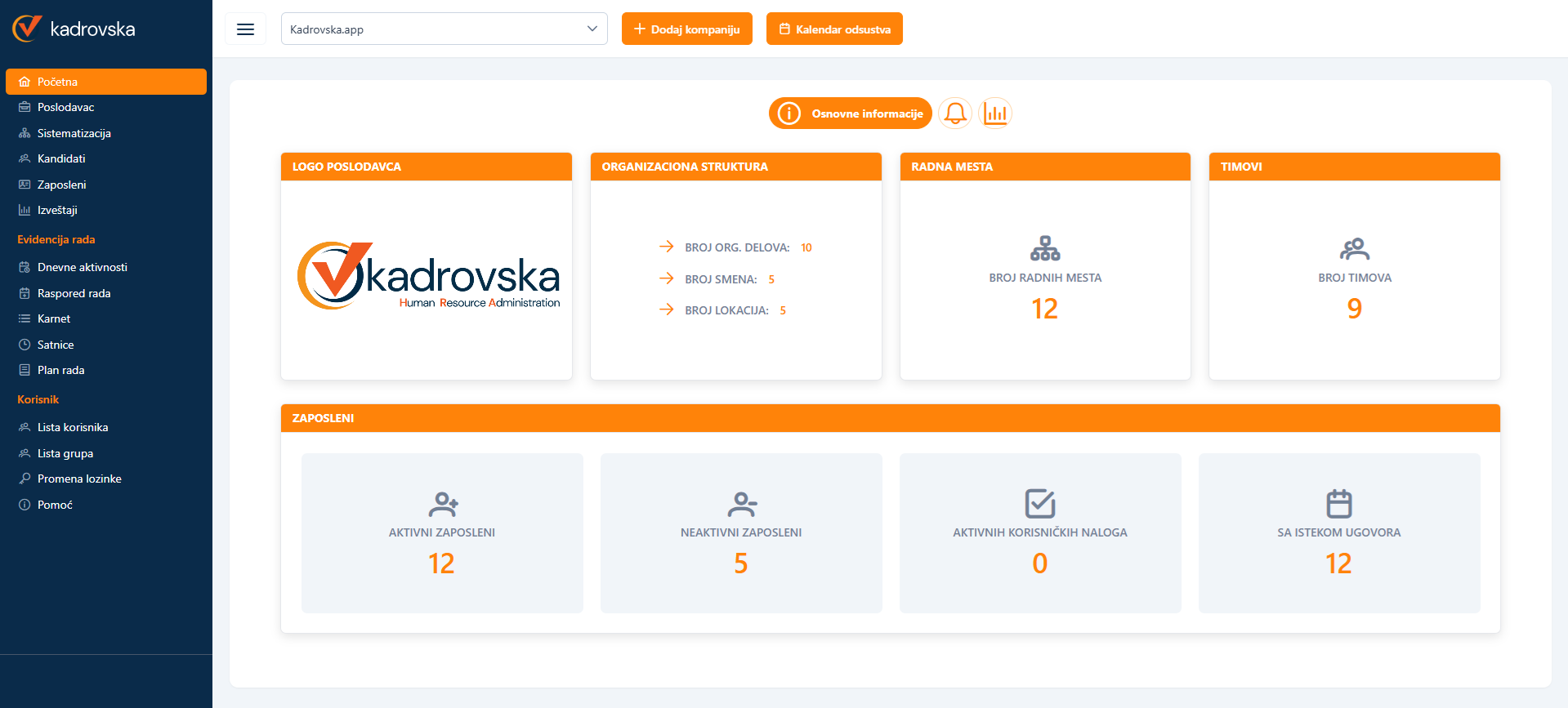
Task: Select the Osnovne informacije tab
Action: pyautogui.click(x=850, y=114)
